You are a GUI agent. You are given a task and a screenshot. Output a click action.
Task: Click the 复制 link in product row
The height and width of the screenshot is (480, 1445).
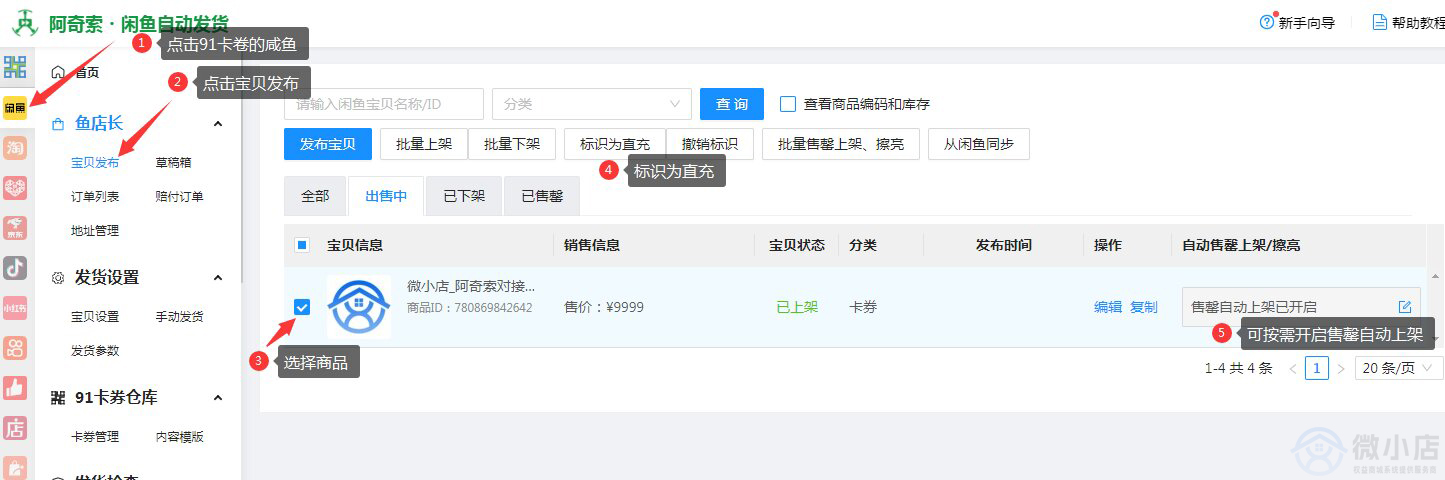[x=1144, y=307]
